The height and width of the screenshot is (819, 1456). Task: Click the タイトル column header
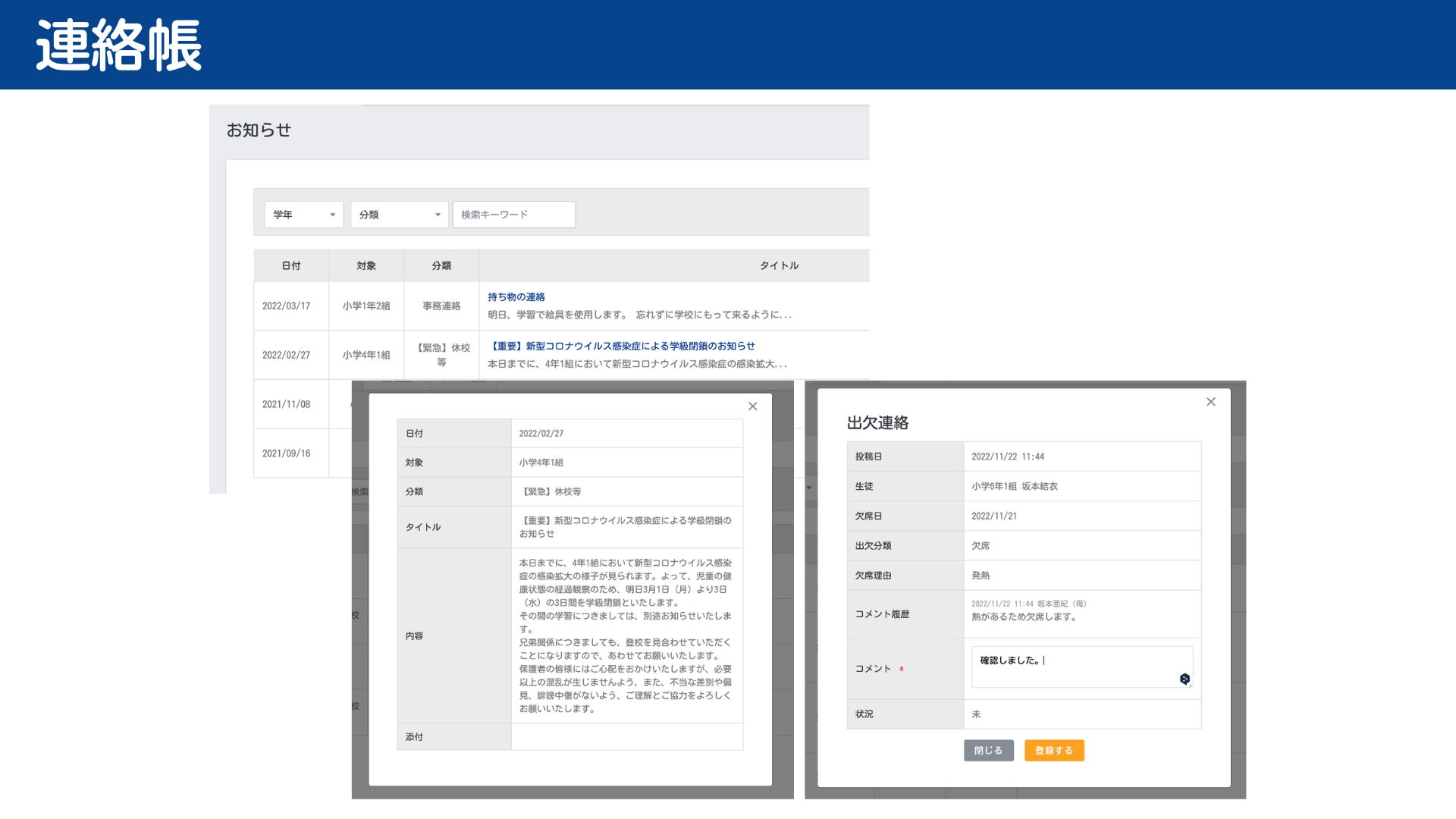(x=779, y=265)
